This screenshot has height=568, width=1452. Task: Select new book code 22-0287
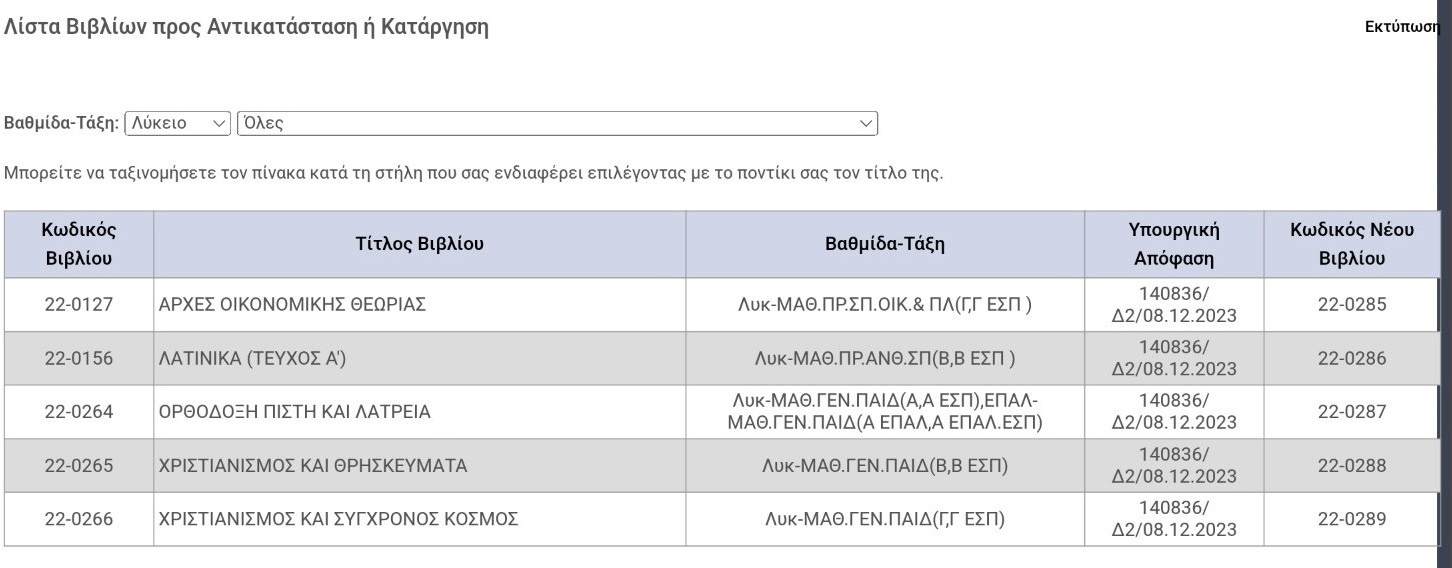(x=1352, y=412)
